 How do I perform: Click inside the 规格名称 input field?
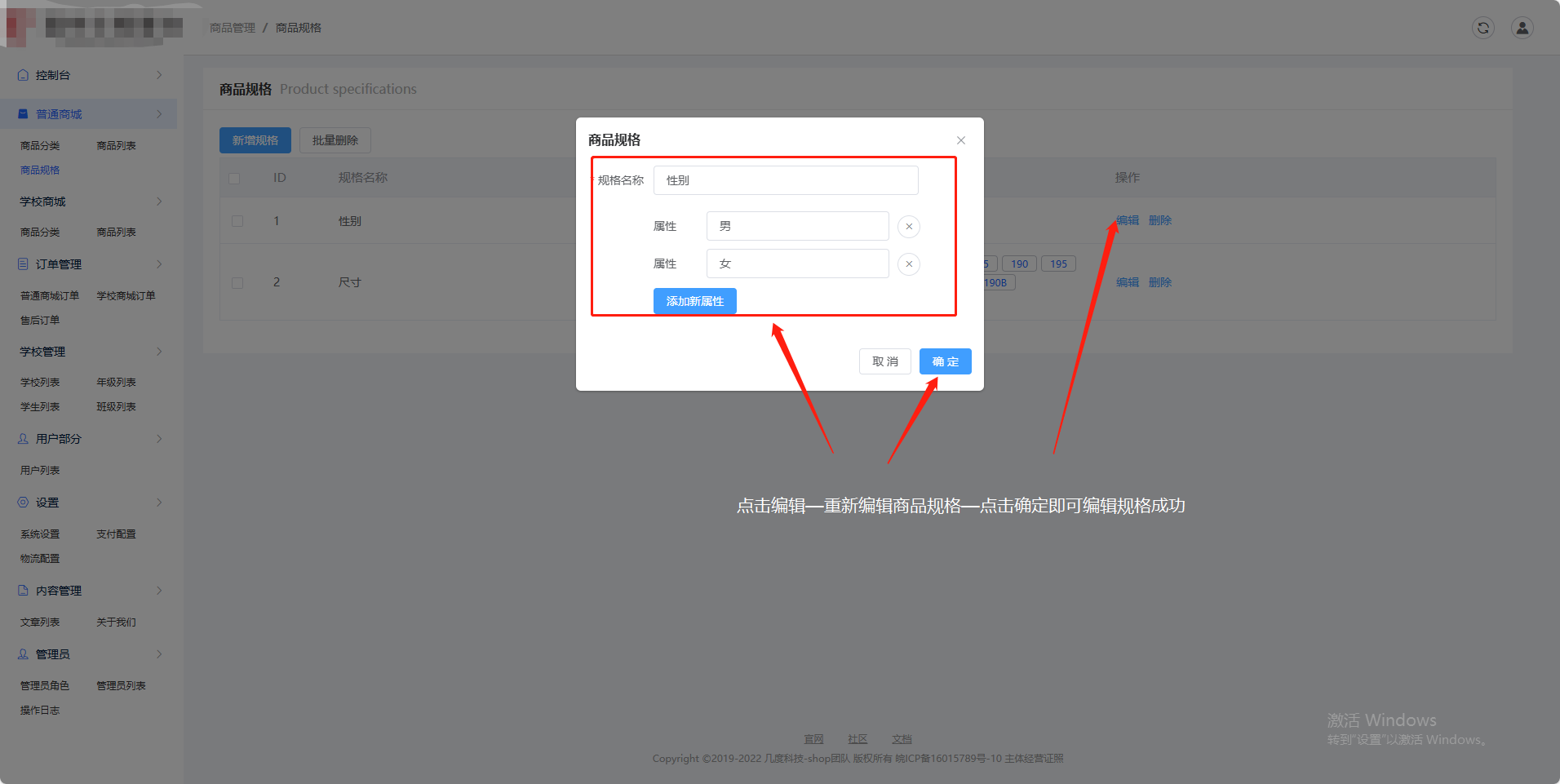tap(785, 179)
